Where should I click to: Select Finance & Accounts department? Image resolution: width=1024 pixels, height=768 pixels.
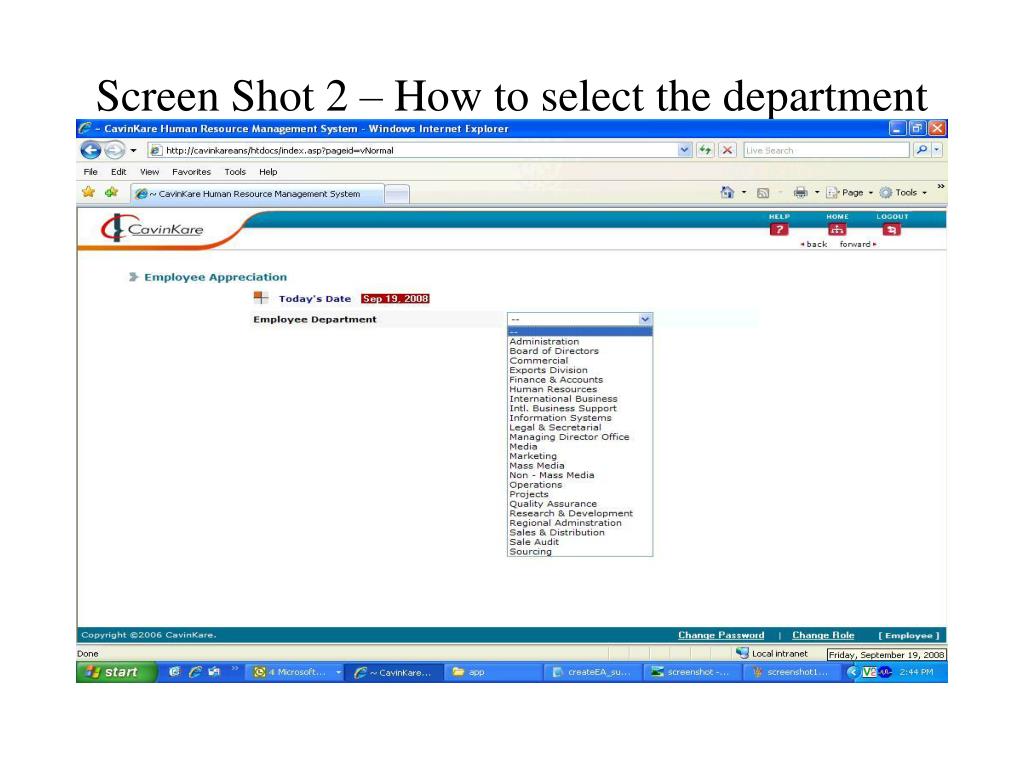point(580,379)
